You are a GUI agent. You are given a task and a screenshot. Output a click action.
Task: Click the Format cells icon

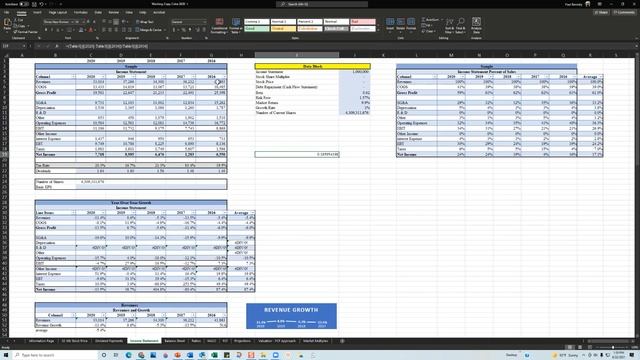point(411,24)
